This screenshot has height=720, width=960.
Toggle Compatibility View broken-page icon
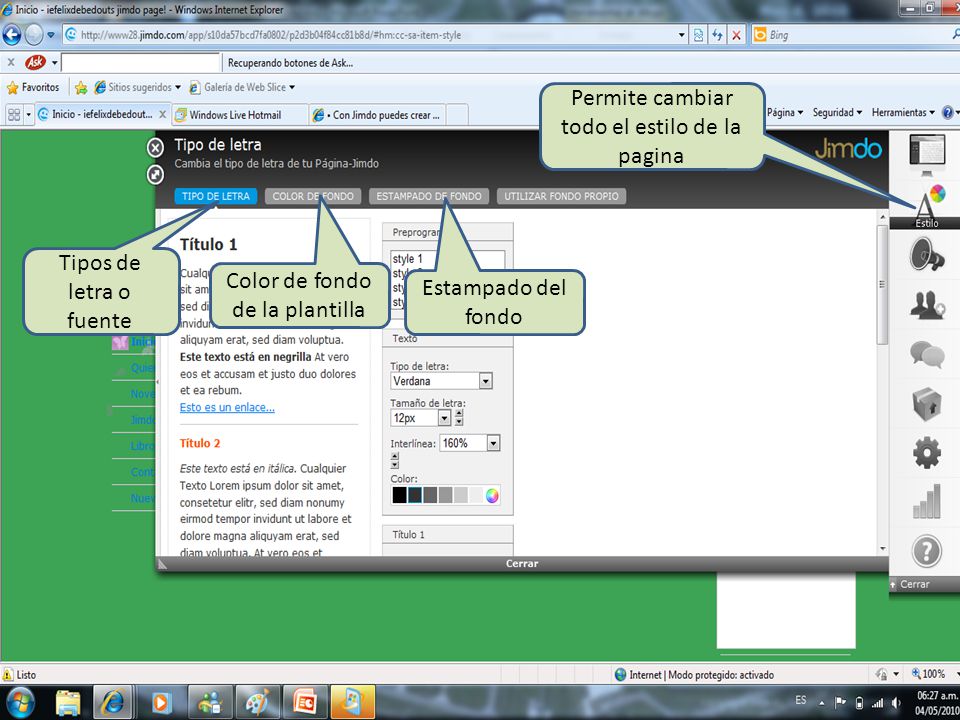tap(698, 35)
